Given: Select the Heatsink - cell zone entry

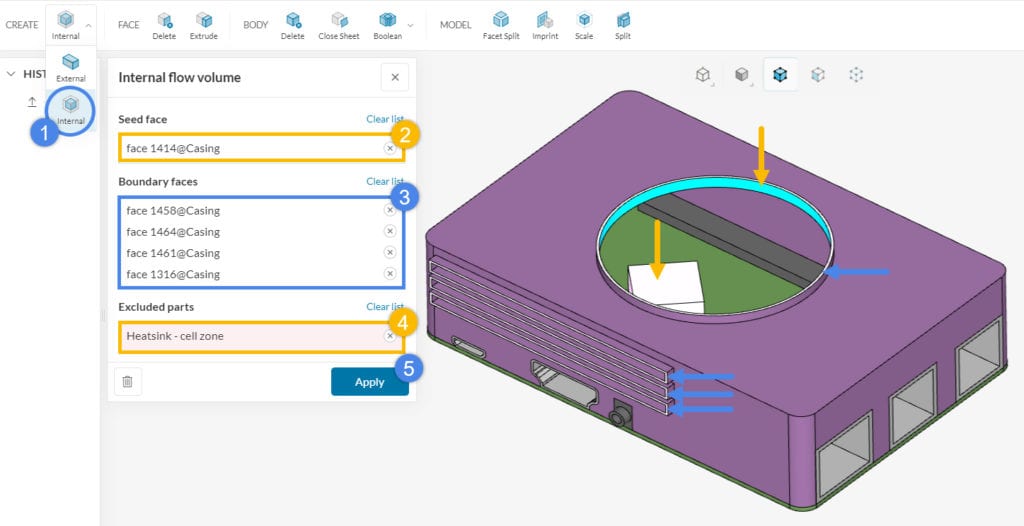Looking at the screenshot, I should pos(261,337).
